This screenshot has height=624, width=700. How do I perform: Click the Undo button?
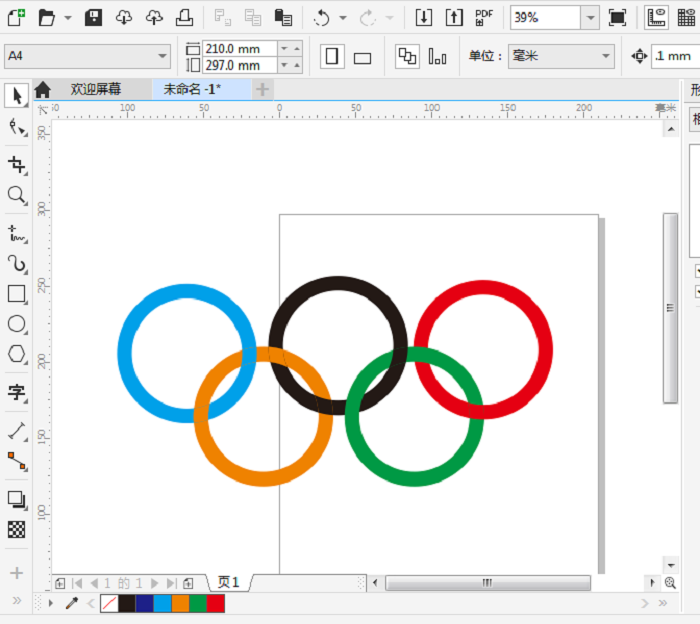tap(321, 18)
